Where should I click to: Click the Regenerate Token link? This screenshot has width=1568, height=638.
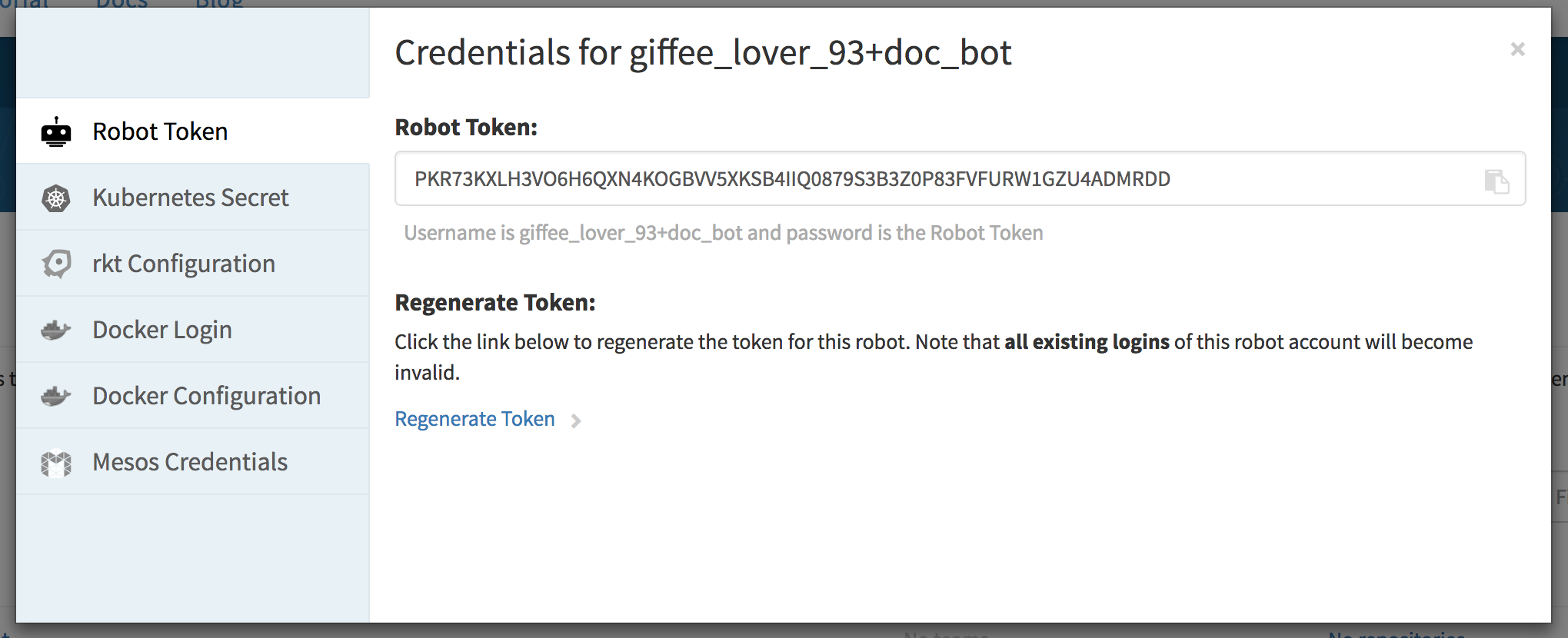[x=474, y=419]
